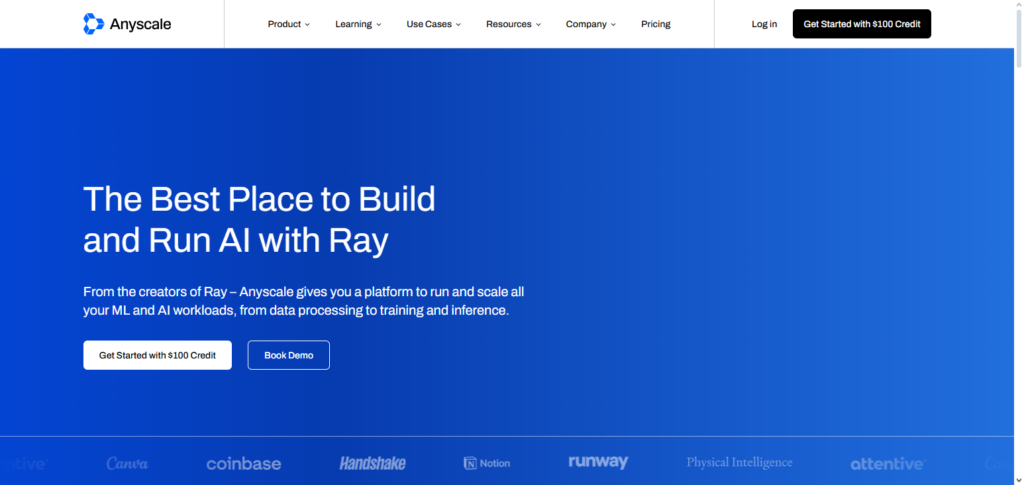Click the Book Demo button
This screenshot has width=1024, height=485.
click(x=289, y=355)
